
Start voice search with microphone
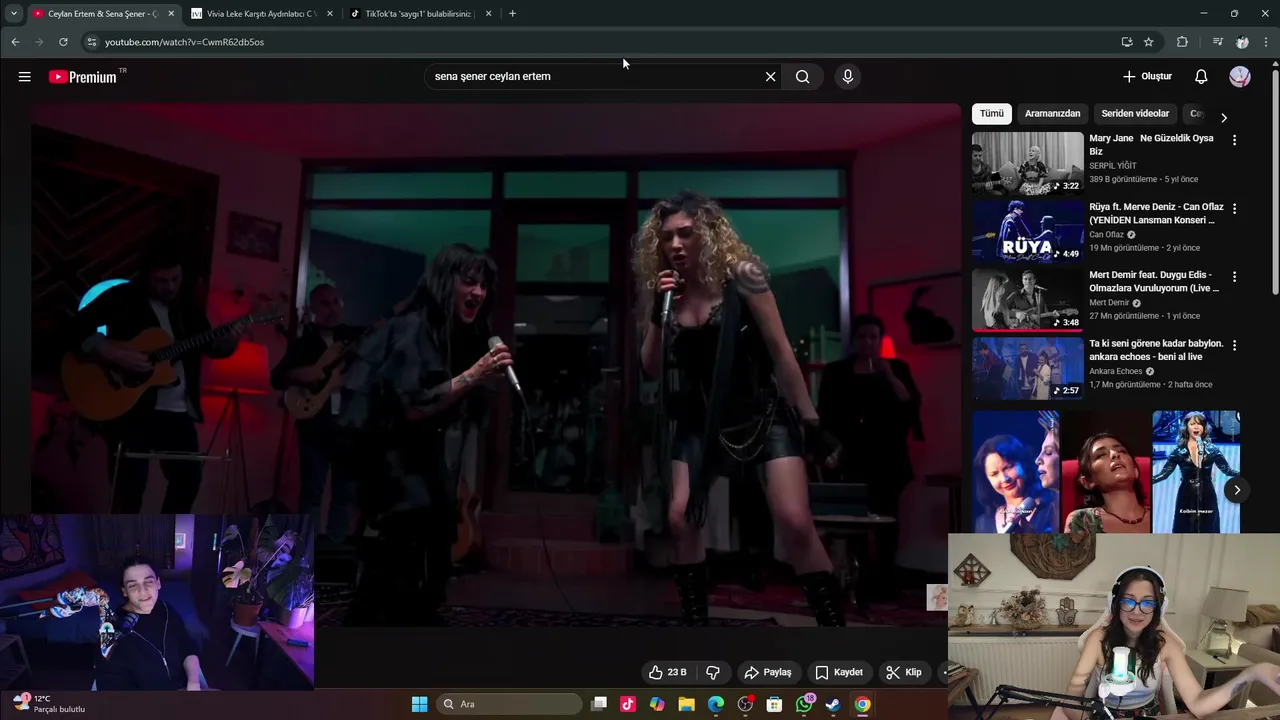click(x=848, y=76)
